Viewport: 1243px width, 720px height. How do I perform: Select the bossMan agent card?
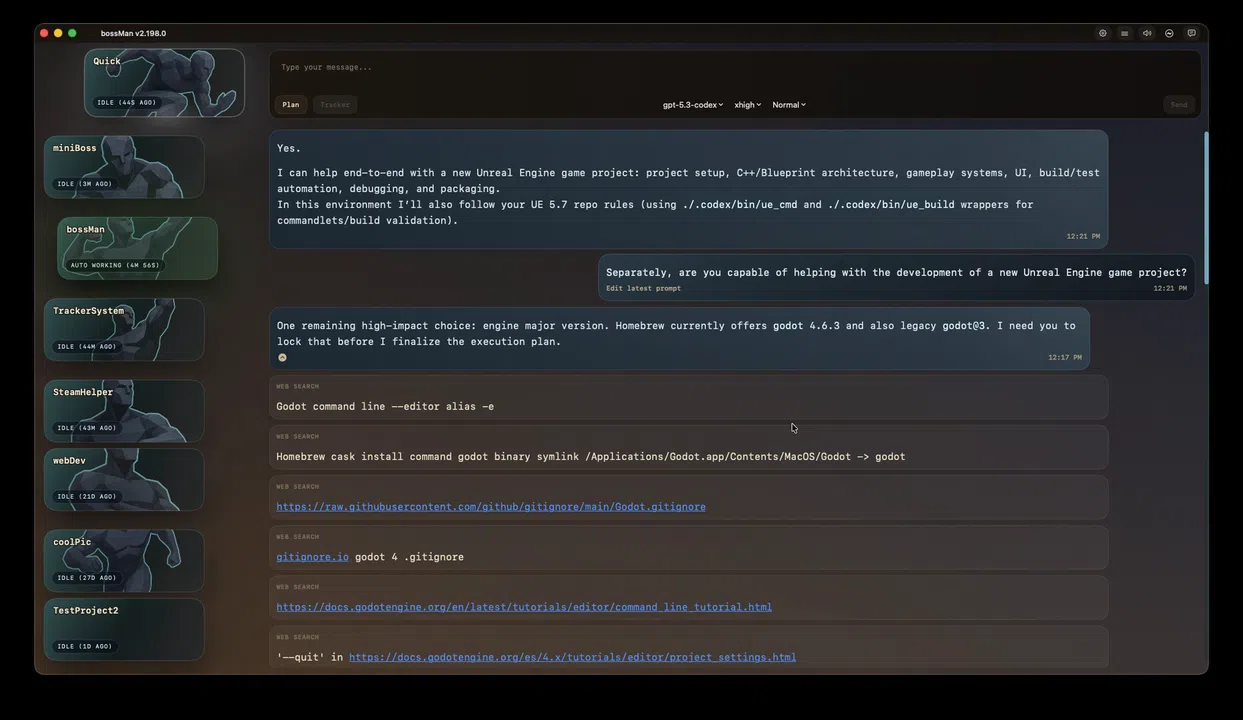tap(137, 248)
